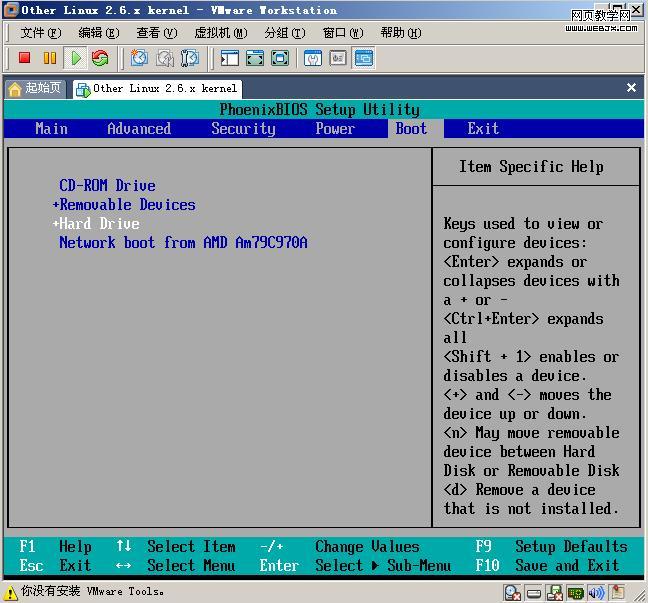Open Snapshot Manager wrench-clock icon
Viewport: 648px width, 603px height.
190,58
